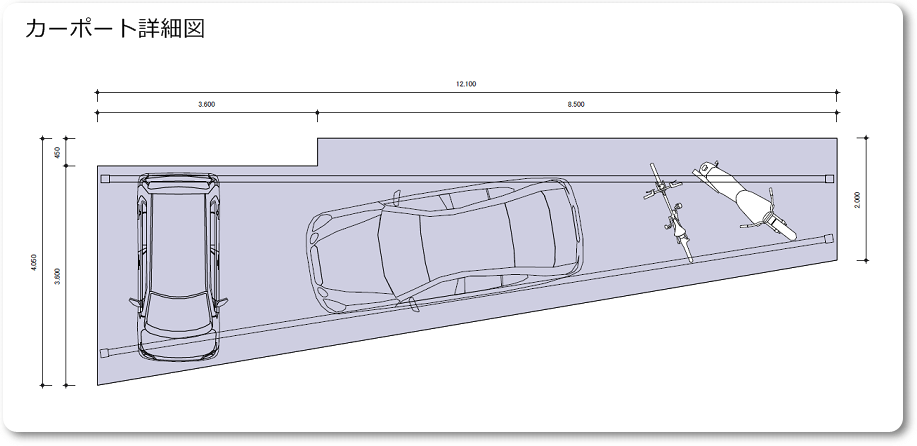Select the small car parked vertically on left

[178, 264]
